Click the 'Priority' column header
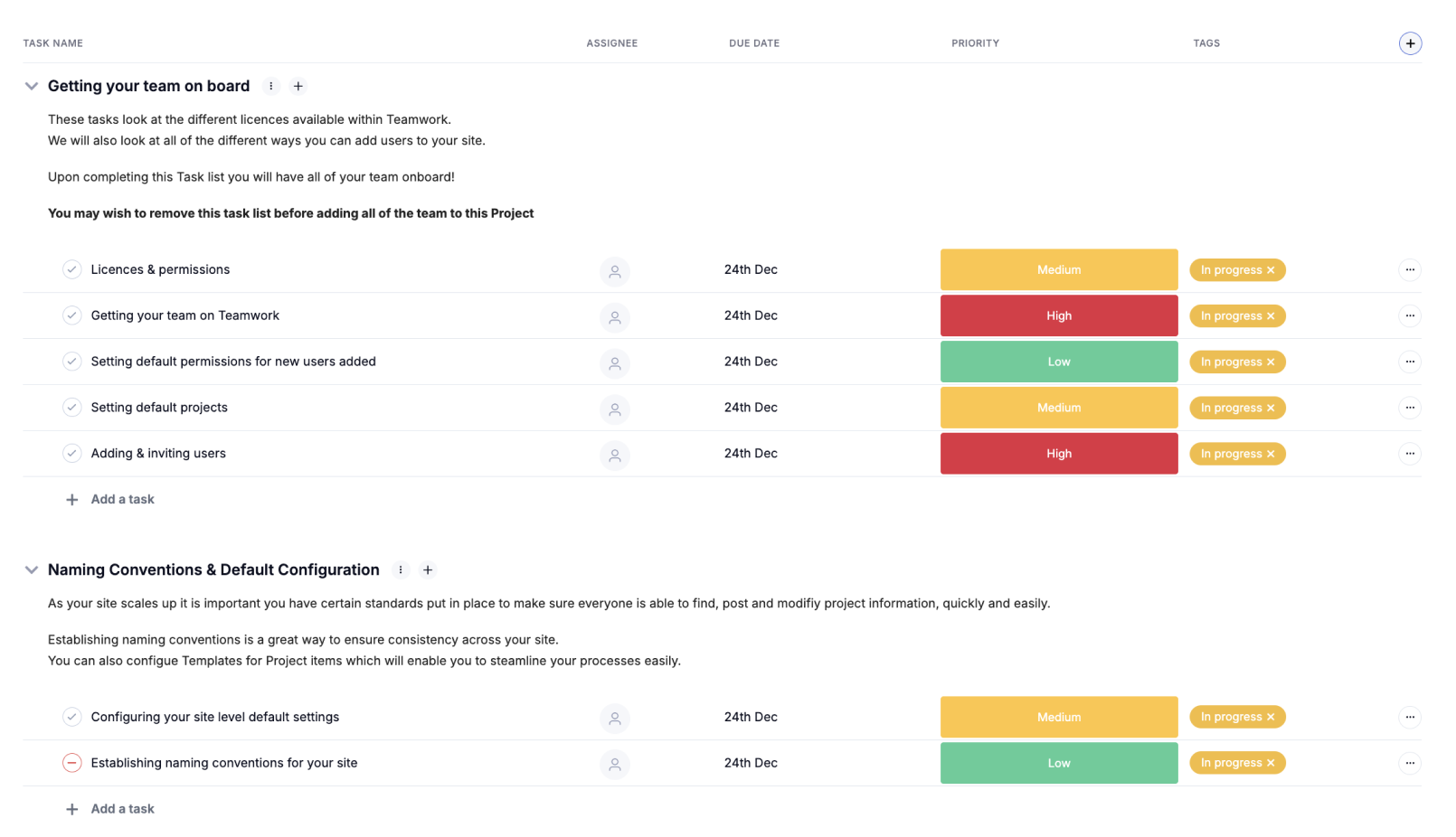1456x837 pixels. (975, 43)
